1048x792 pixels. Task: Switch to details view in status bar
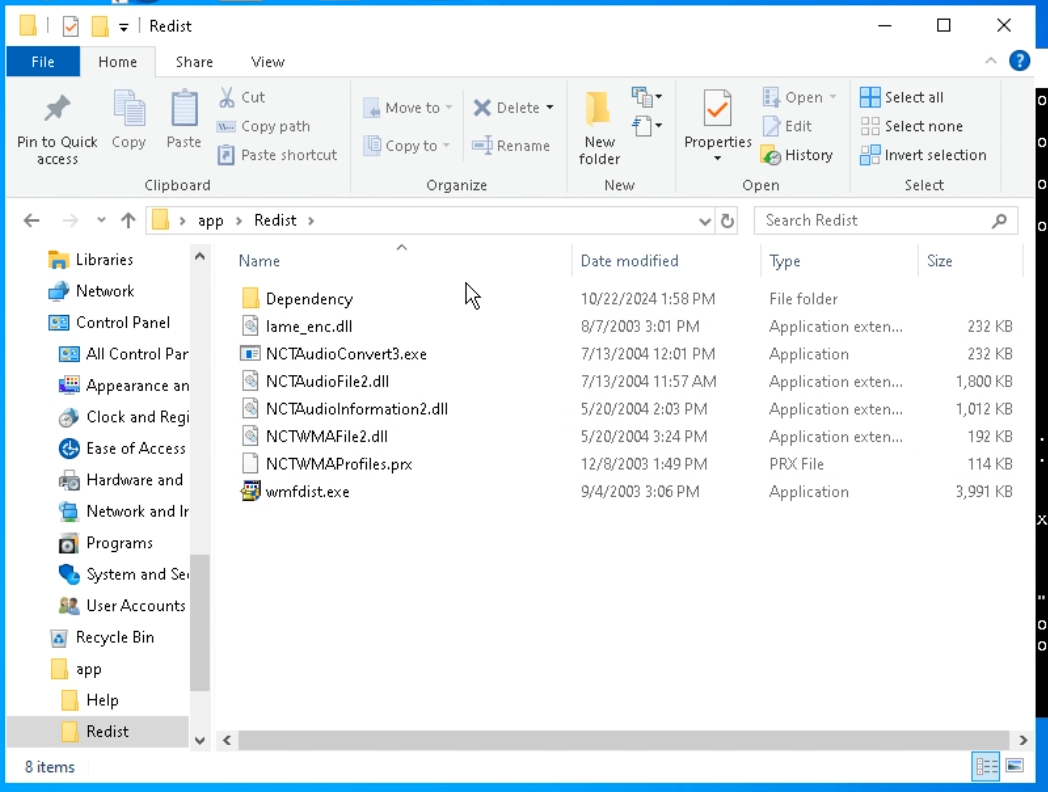(986, 767)
